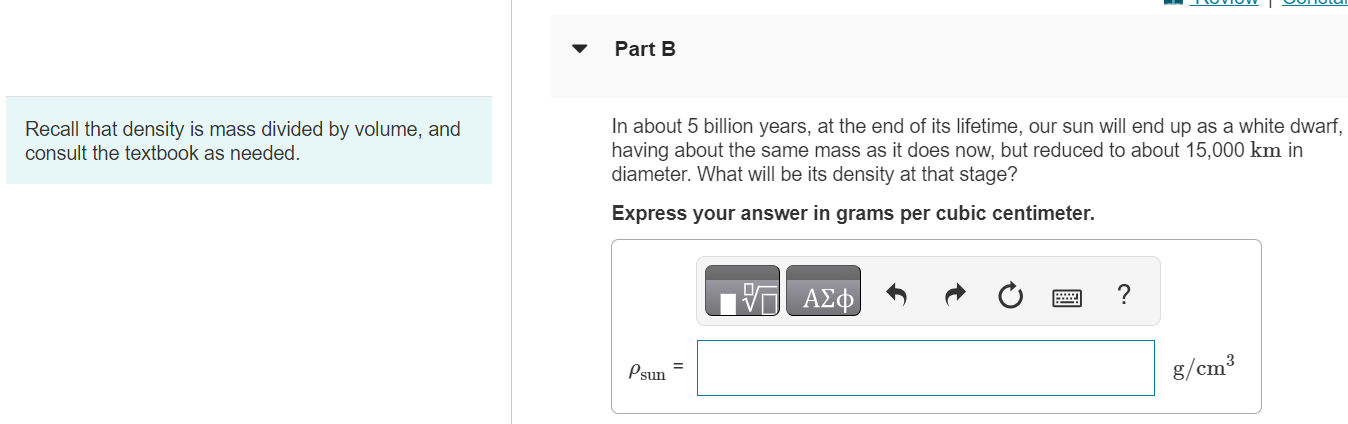Redo the last undone edit
The width and height of the screenshot is (1348, 424).
click(x=954, y=295)
